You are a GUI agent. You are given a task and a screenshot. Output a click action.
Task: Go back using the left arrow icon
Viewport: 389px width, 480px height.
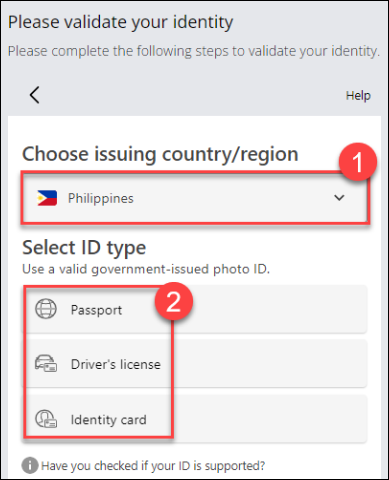[35, 95]
